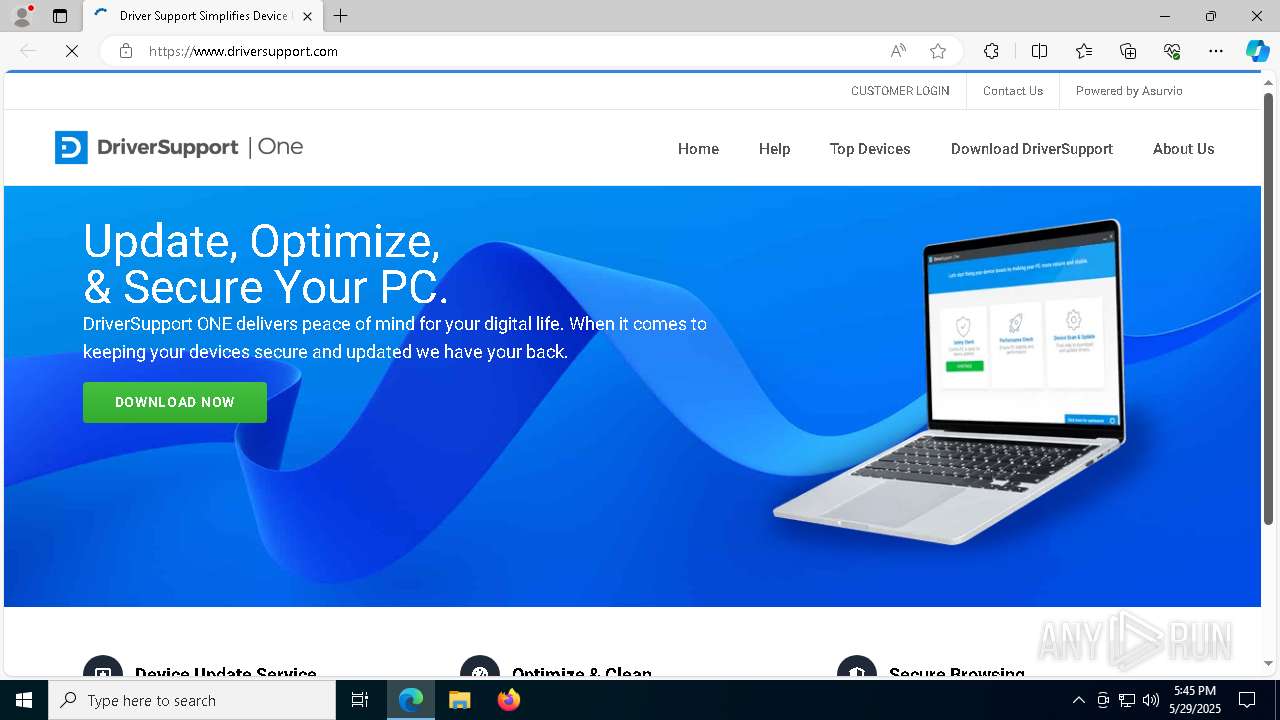This screenshot has width=1280, height=720.
Task: Click the Optimize & Clean icon
Action: (x=480, y=668)
